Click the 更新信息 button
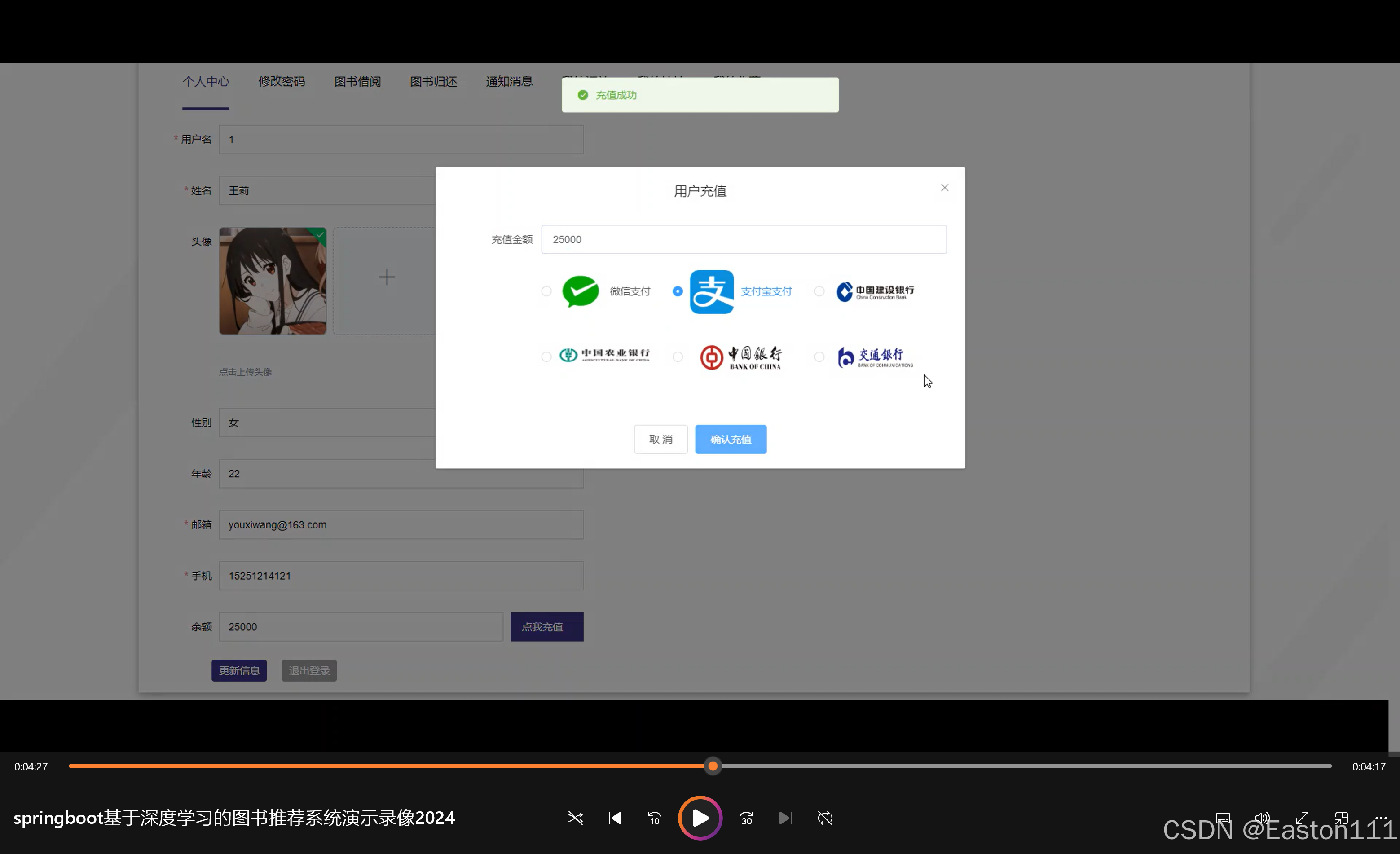The height and width of the screenshot is (854, 1400). coord(239,670)
